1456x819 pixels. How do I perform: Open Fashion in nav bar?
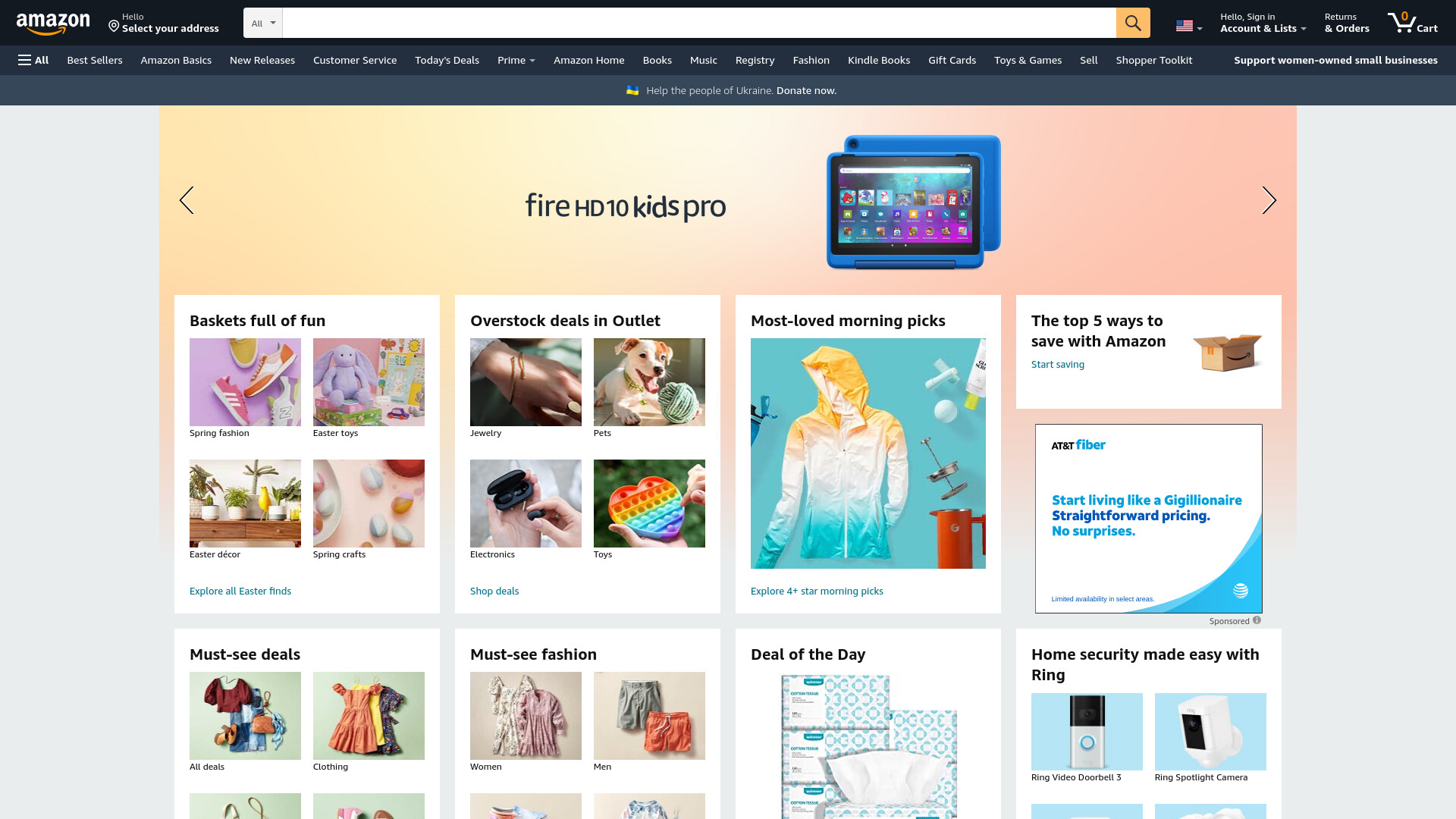tap(811, 60)
